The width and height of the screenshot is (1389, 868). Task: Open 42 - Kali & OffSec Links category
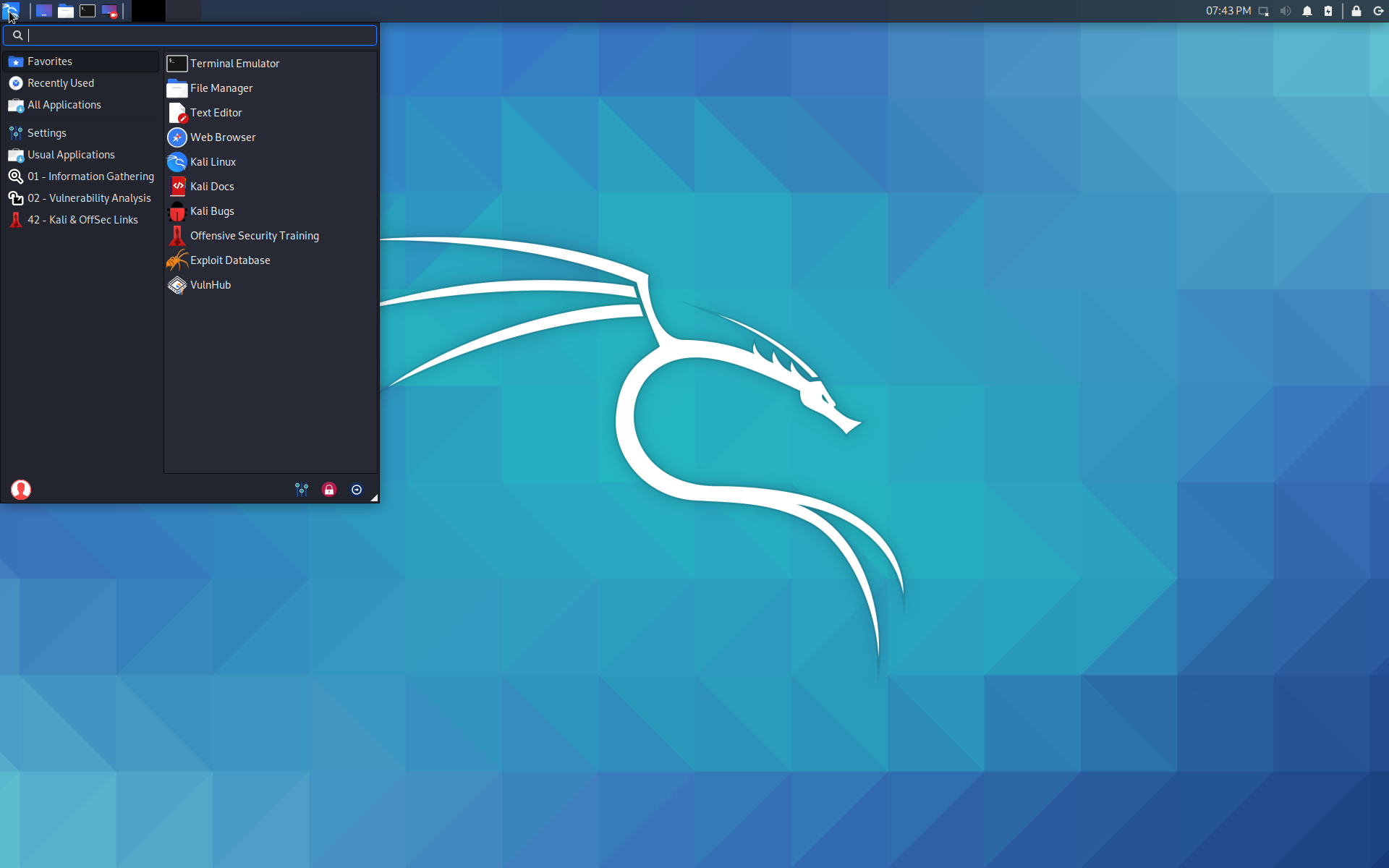tap(81, 220)
